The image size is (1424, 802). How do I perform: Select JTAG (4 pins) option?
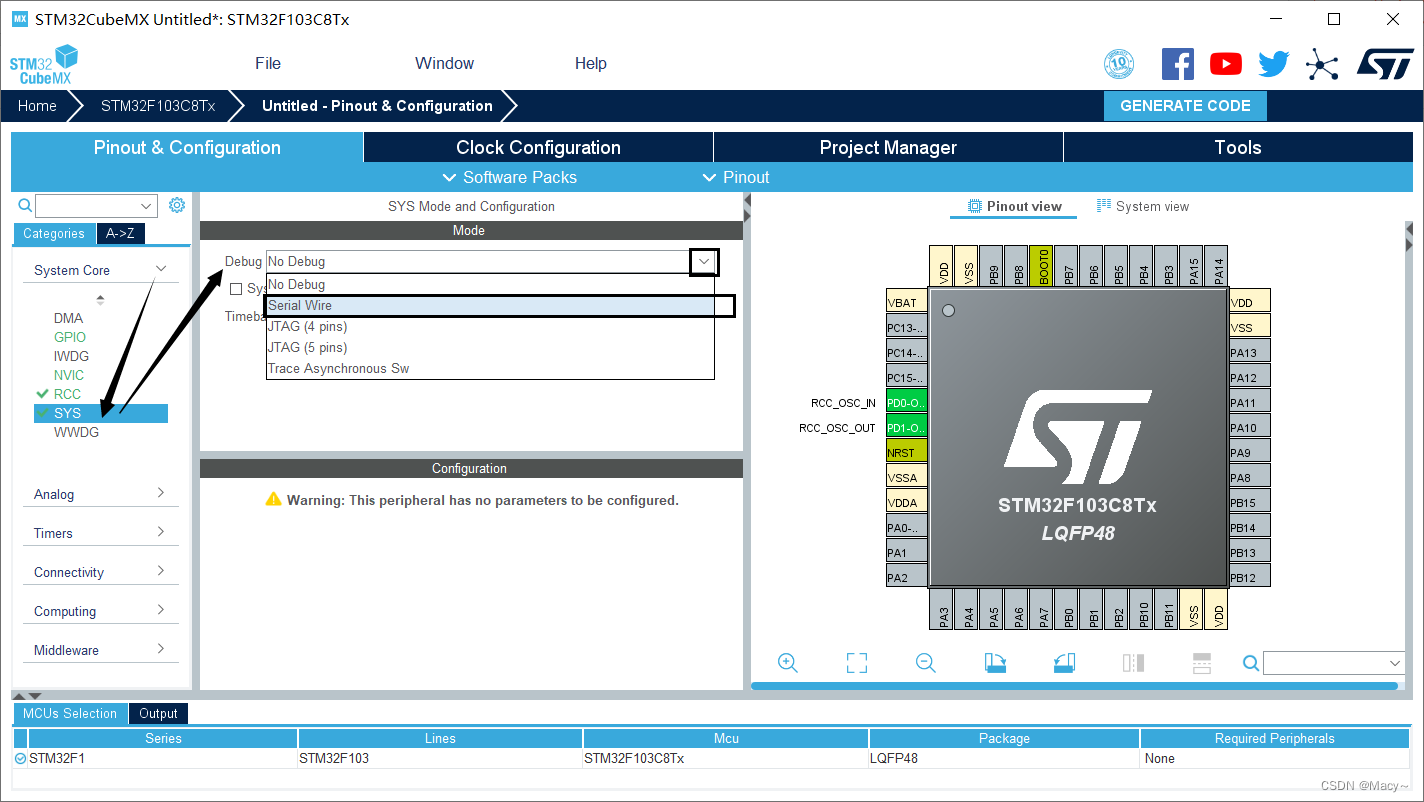(x=490, y=326)
